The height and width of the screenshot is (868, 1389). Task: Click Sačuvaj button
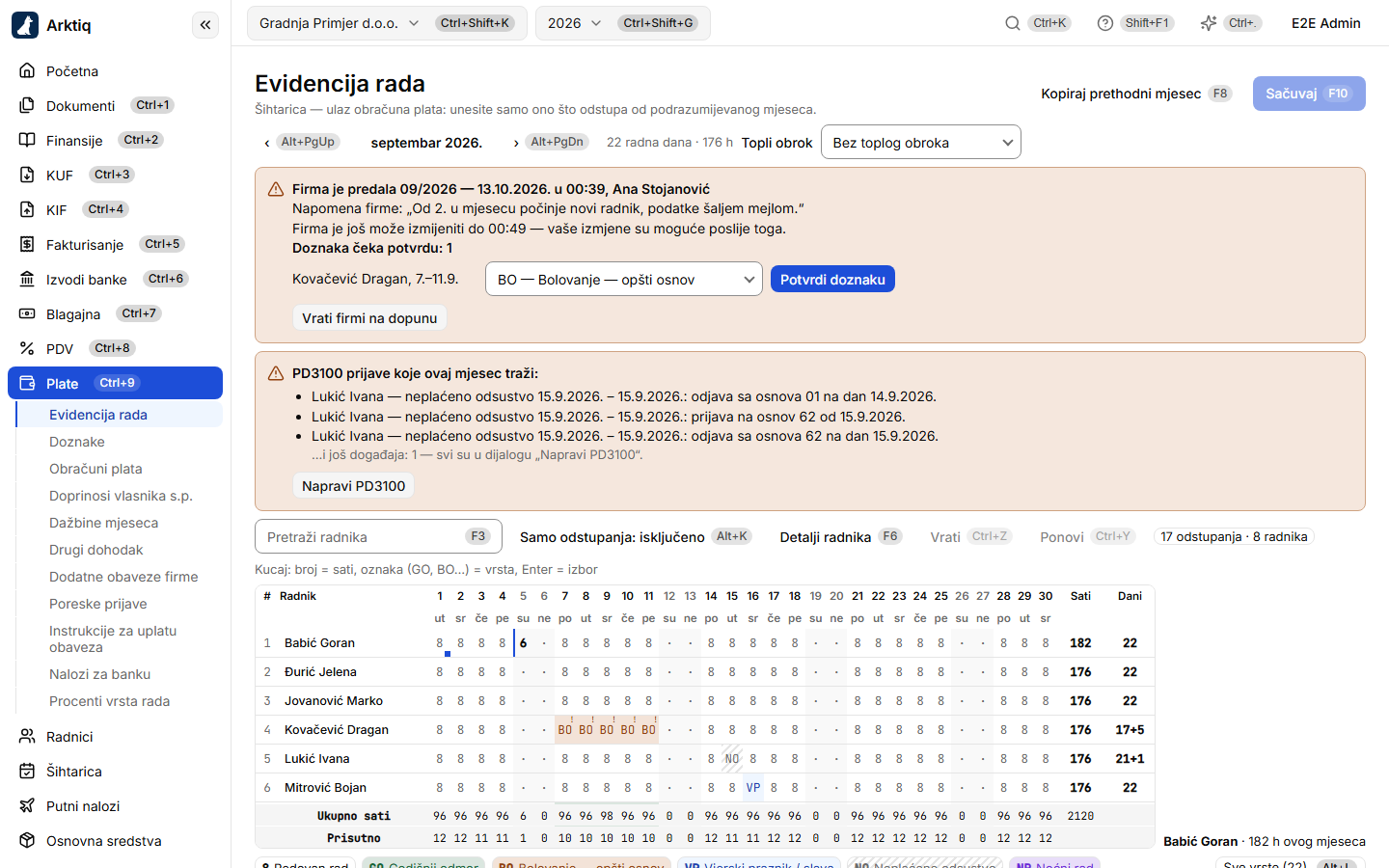[x=1309, y=94]
